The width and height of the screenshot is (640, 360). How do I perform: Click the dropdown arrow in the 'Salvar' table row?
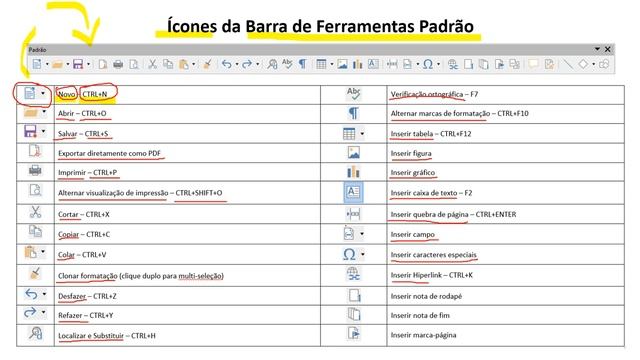(x=43, y=131)
